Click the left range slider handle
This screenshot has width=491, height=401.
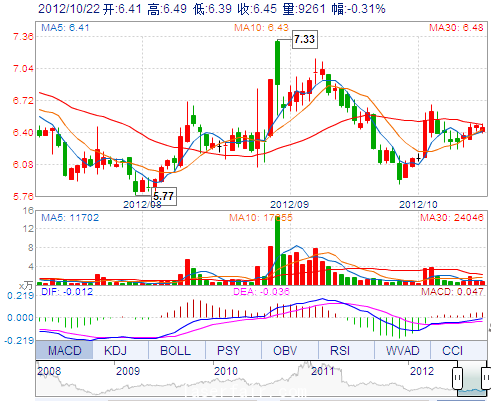[x=457, y=378]
